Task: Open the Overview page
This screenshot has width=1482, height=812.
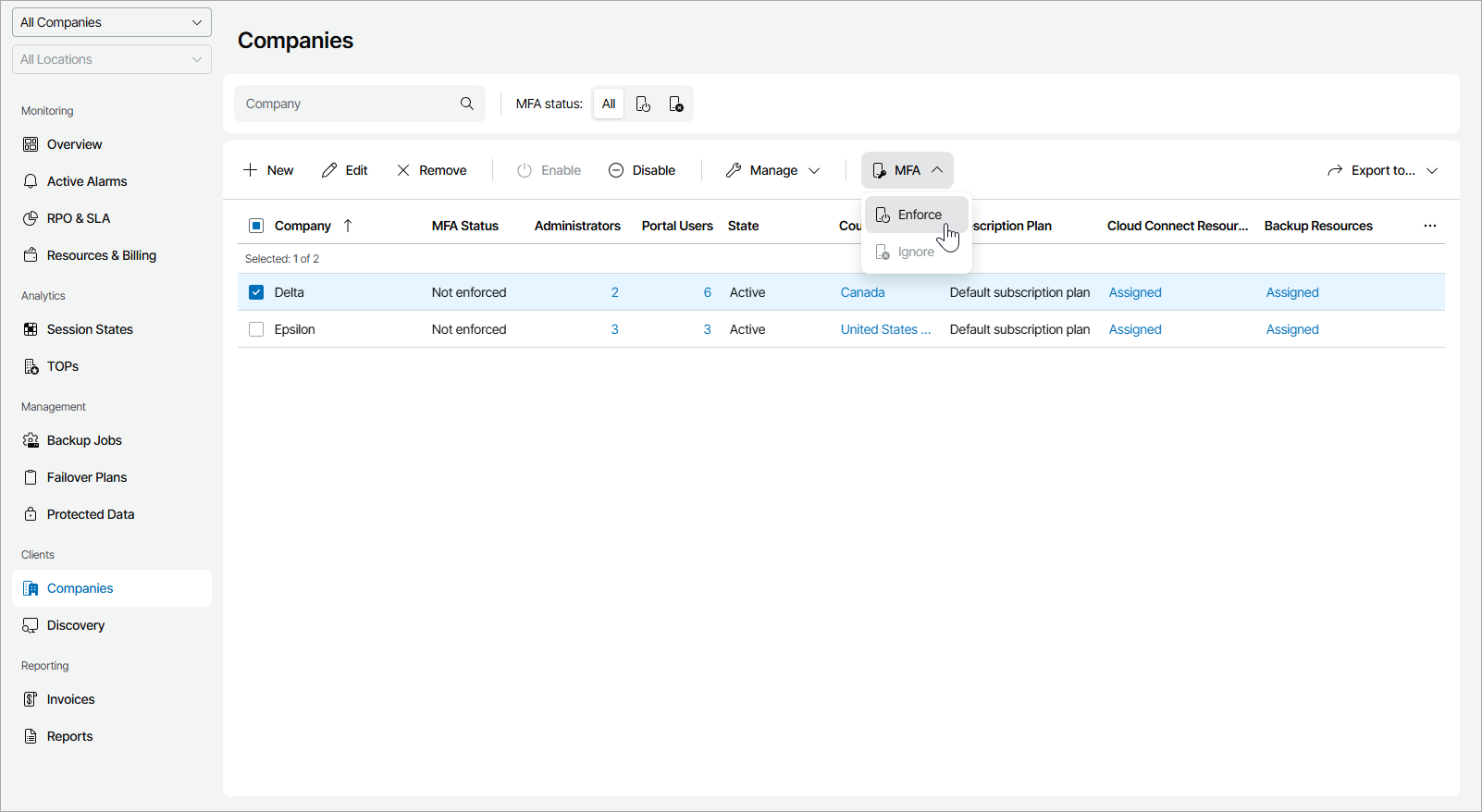Action: pyautogui.click(x=112, y=144)
